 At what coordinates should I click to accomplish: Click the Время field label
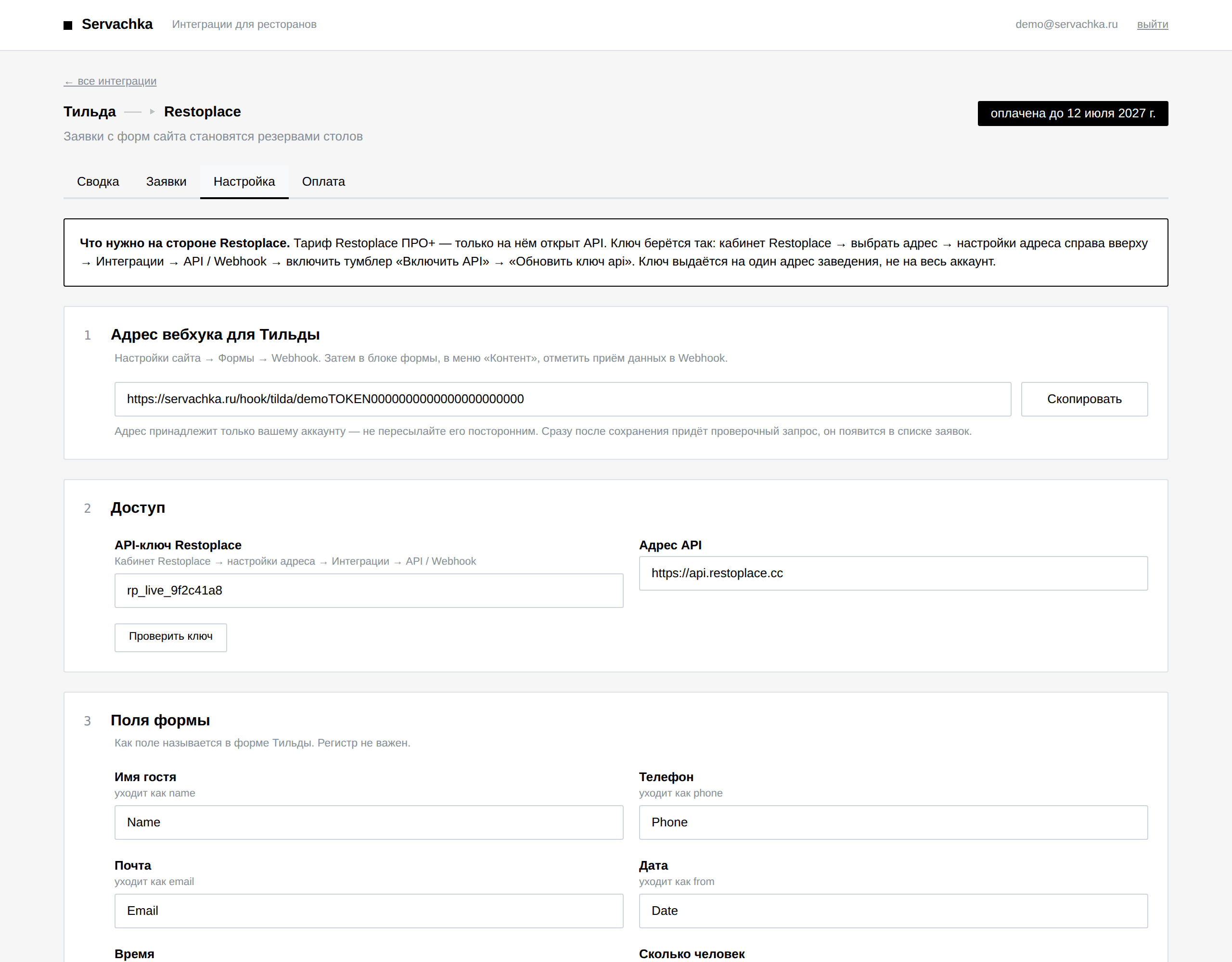tap(134, 954)
